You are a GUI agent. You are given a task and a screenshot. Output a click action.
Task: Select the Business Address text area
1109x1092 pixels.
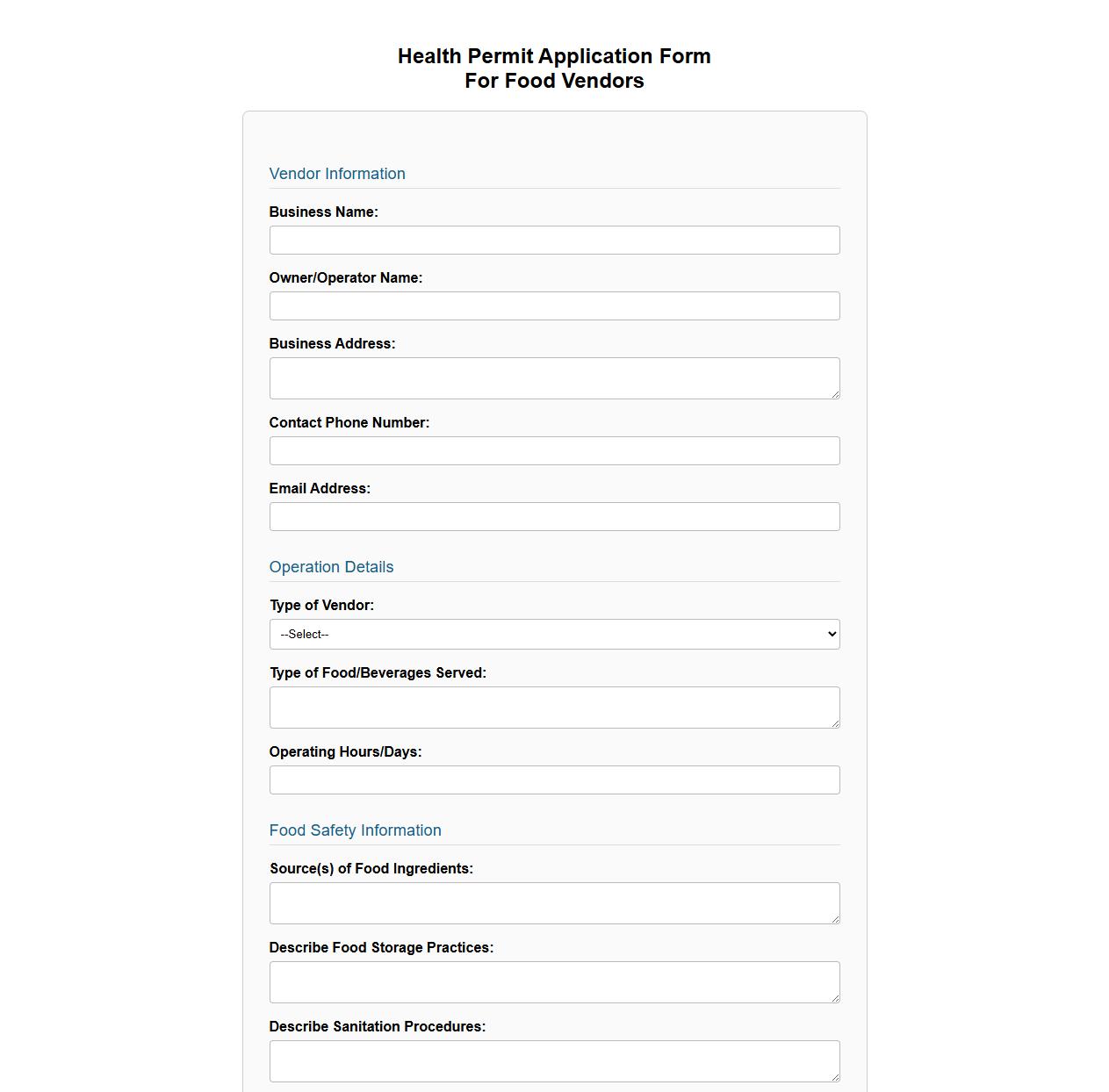click(x=554, y=377)
